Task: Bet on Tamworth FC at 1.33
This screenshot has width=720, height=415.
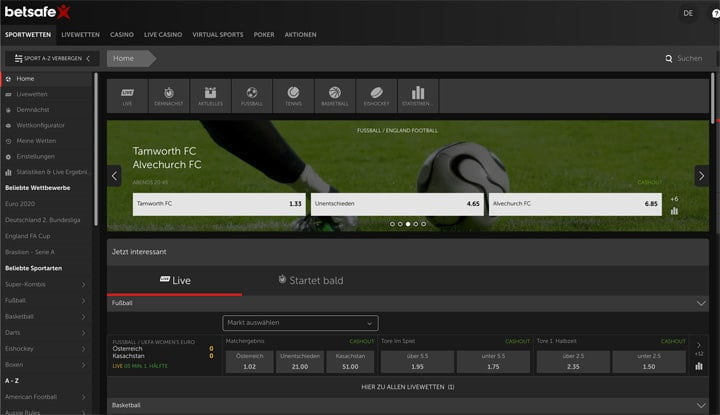Action: point(219,204)
